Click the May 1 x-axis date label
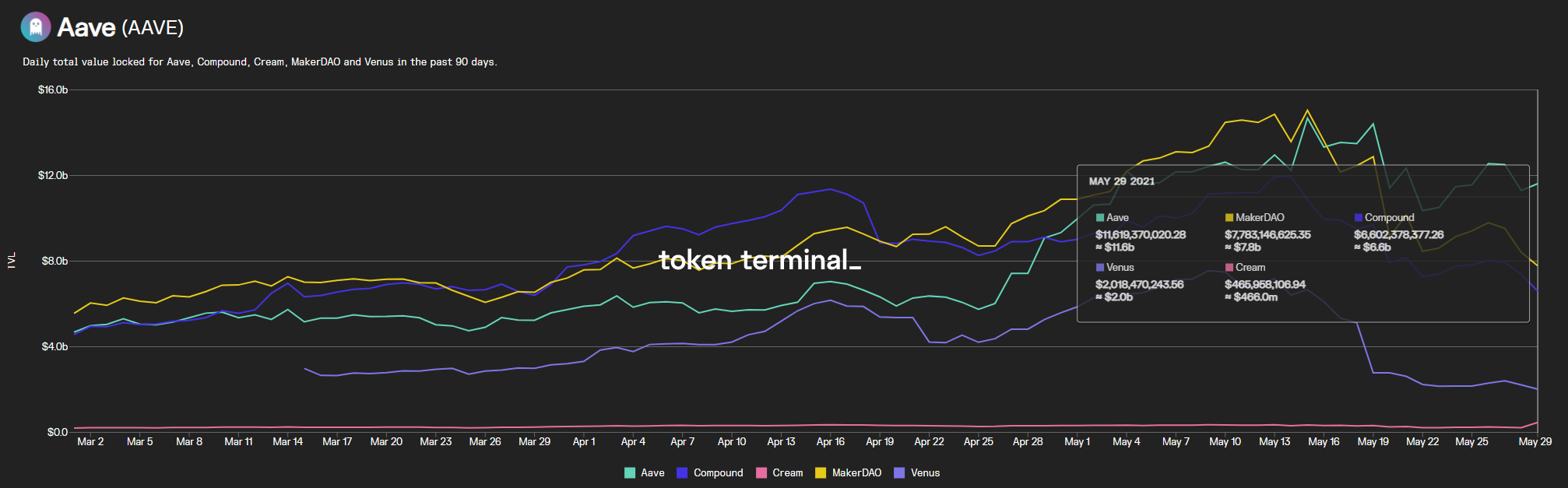Image resolution: width=1568 pixels, height=488 pixels. coord(1077,441)
